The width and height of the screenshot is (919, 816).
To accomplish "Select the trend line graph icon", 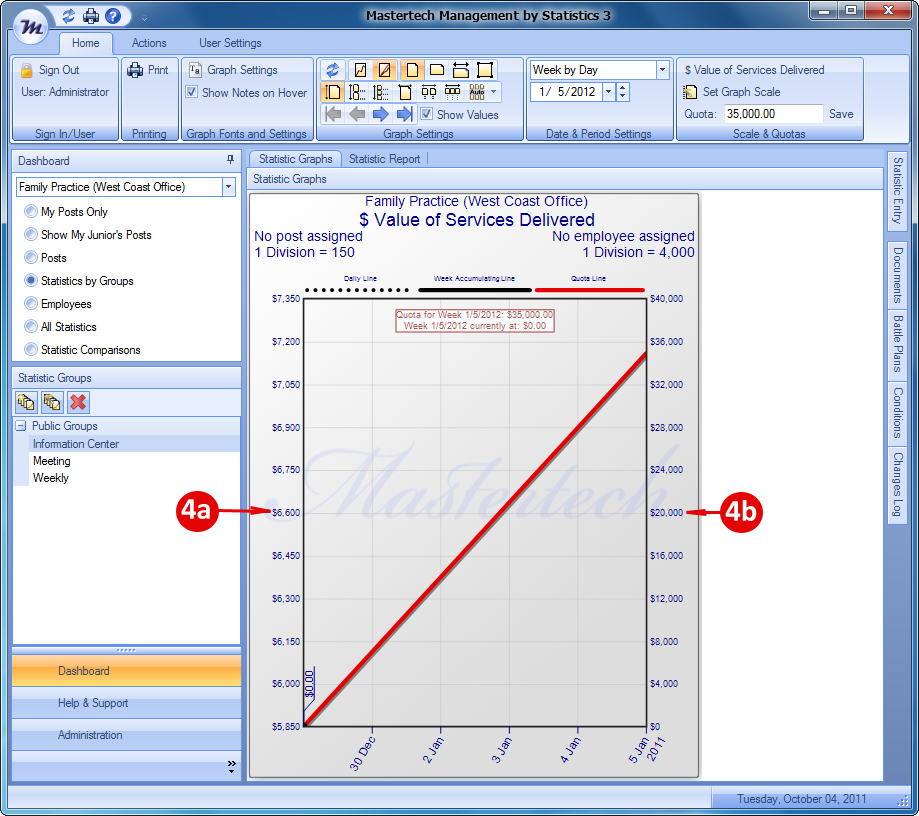I will (360, 70).
